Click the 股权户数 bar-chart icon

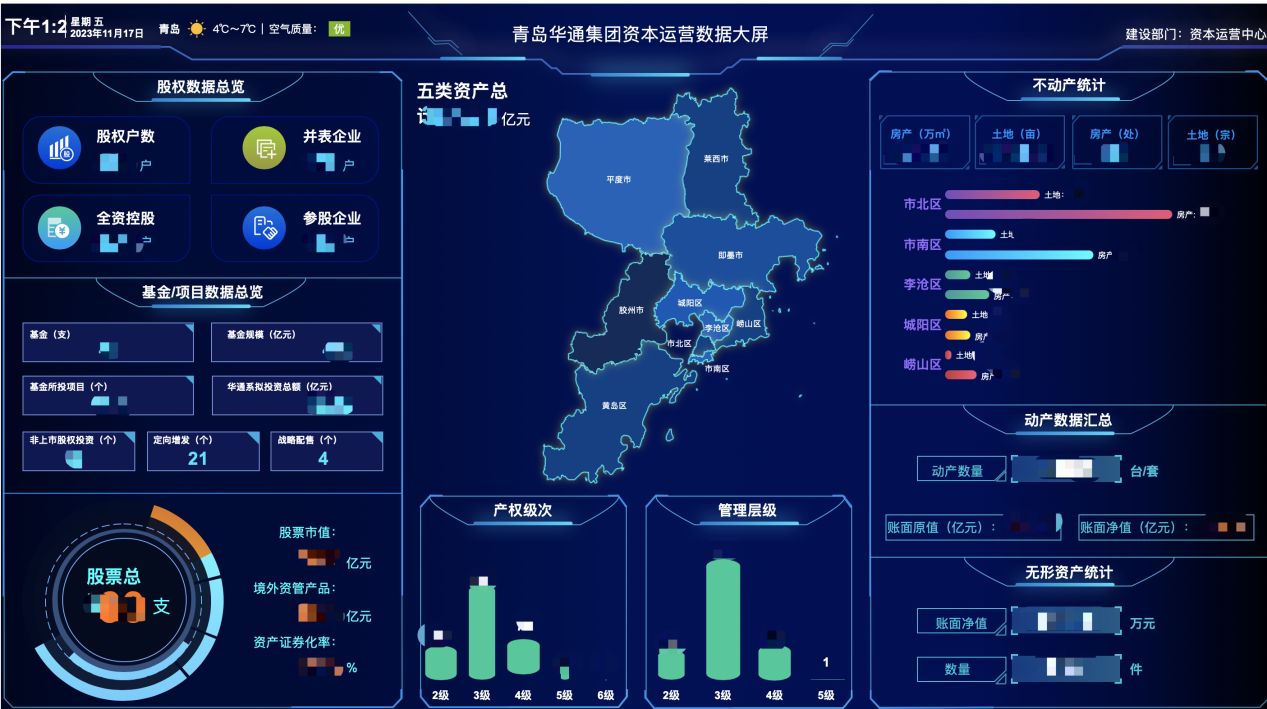[59, 148]
